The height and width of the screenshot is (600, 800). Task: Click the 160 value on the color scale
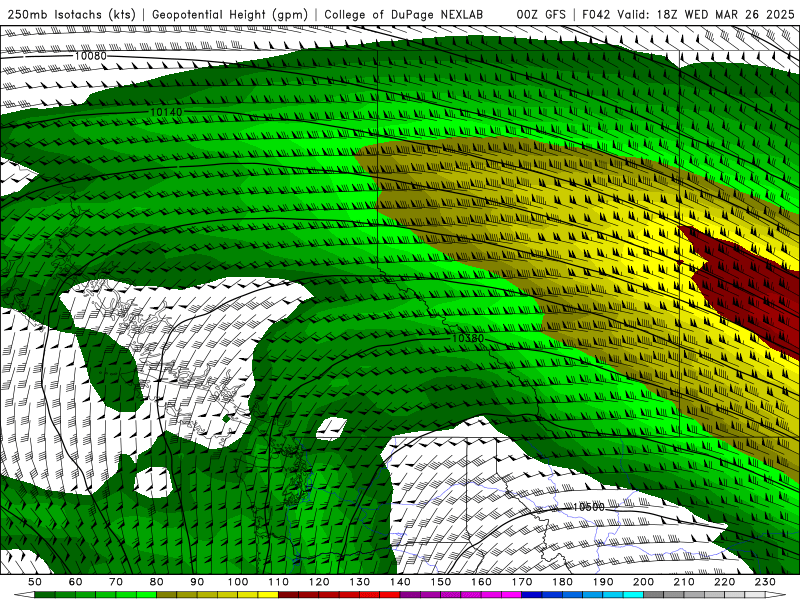pyautogui.click(x=481, y=582)
